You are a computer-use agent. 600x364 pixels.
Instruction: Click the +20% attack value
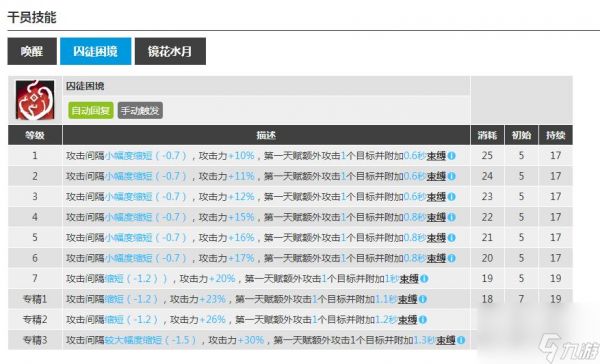222,279
